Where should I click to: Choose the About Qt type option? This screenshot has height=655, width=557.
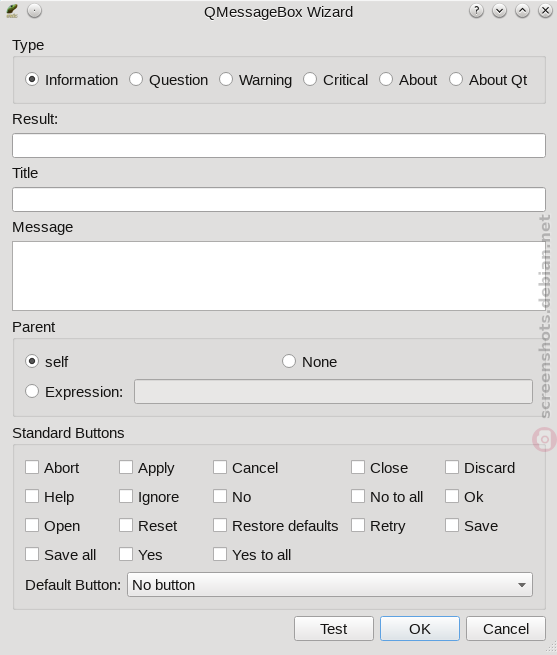488,79
